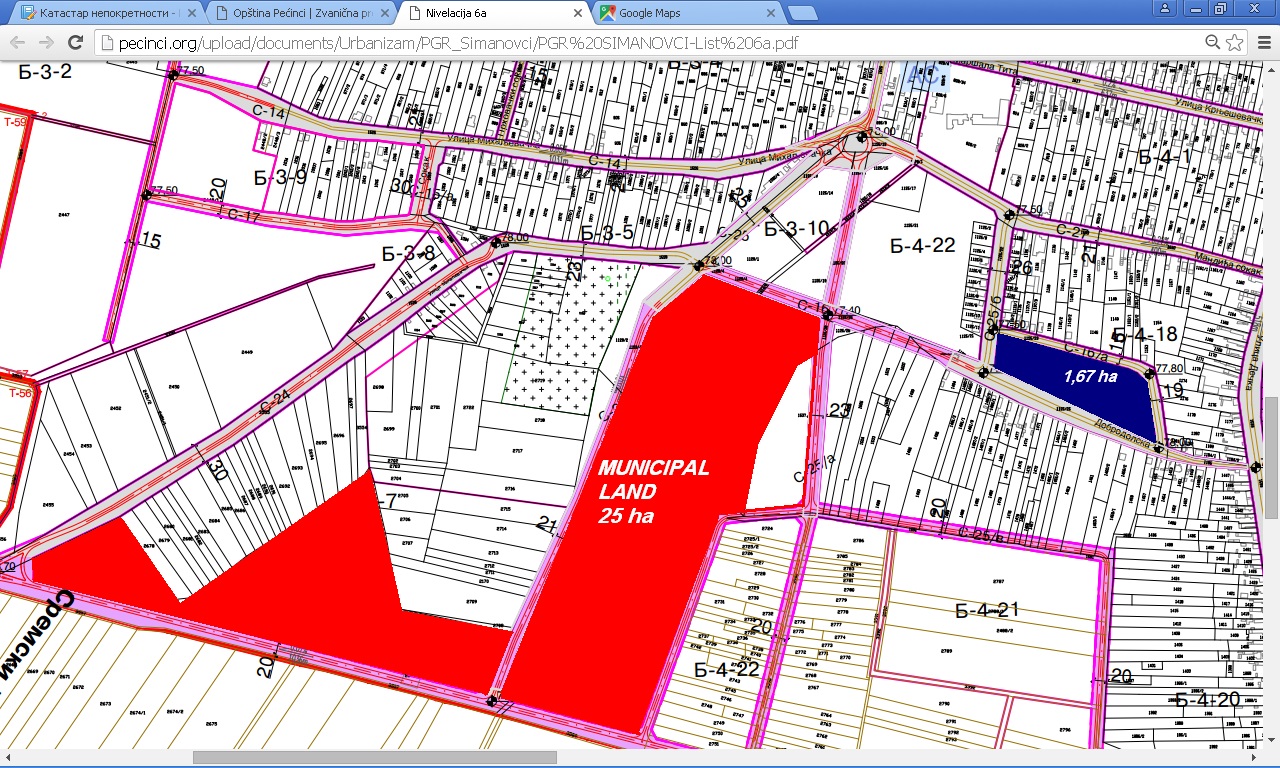Bookmark this page with the star icon
Viewport: 1280px width, 768px height.
click(x=1235, y=42)
